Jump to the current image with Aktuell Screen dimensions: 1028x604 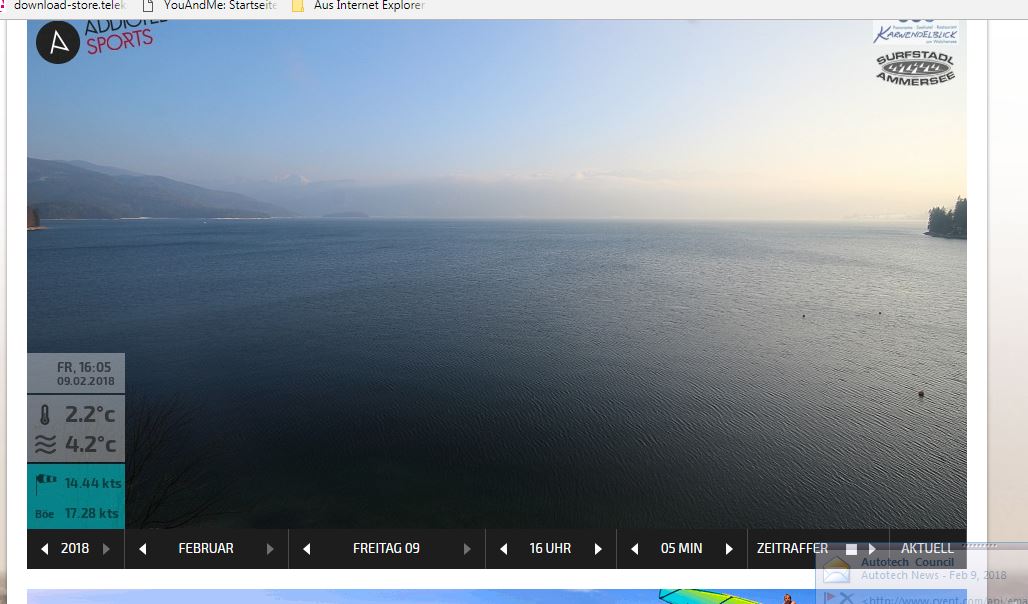coord(927,548)
